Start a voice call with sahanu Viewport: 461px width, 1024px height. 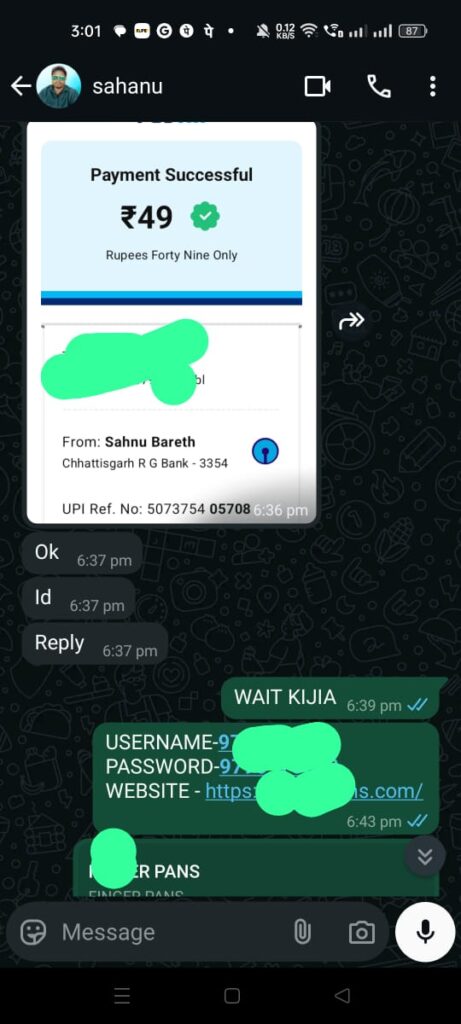click(x=379, y=86)
